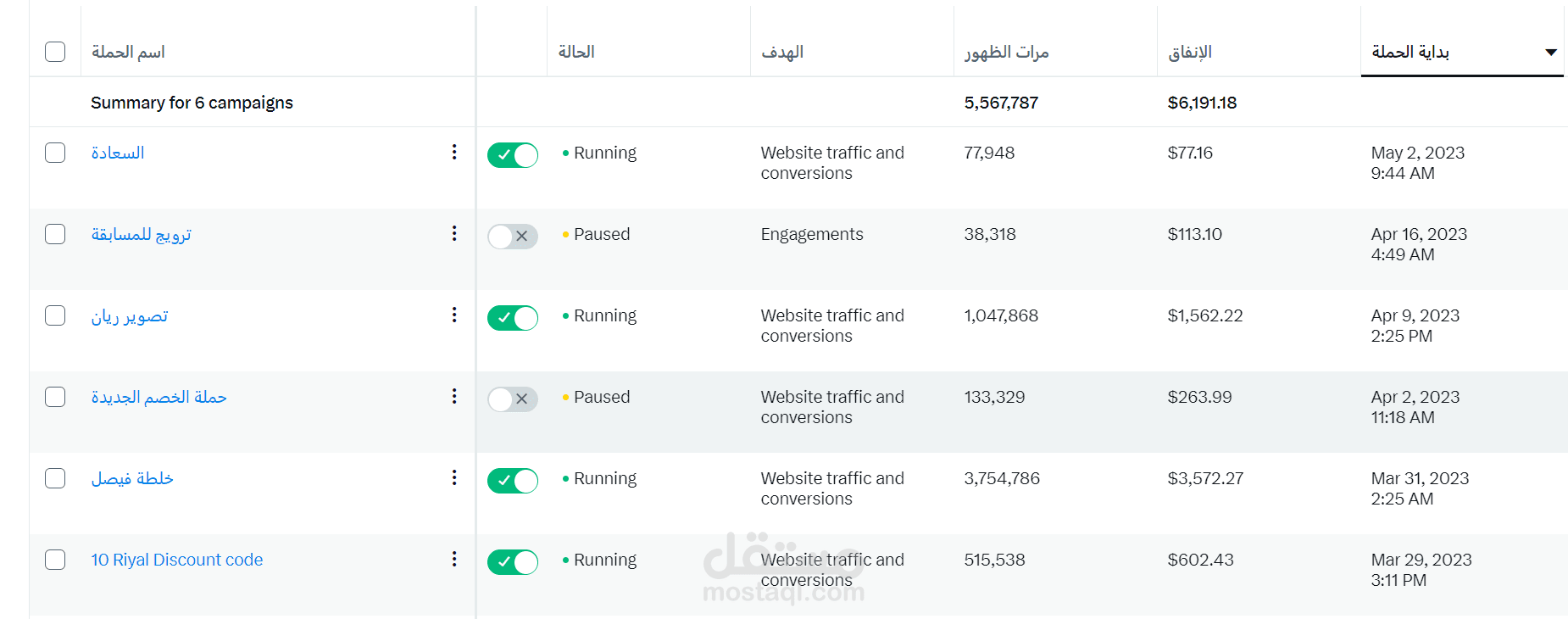Open more options for تصوير ريان campaign
1568x619 pixels.
point(454,315)
